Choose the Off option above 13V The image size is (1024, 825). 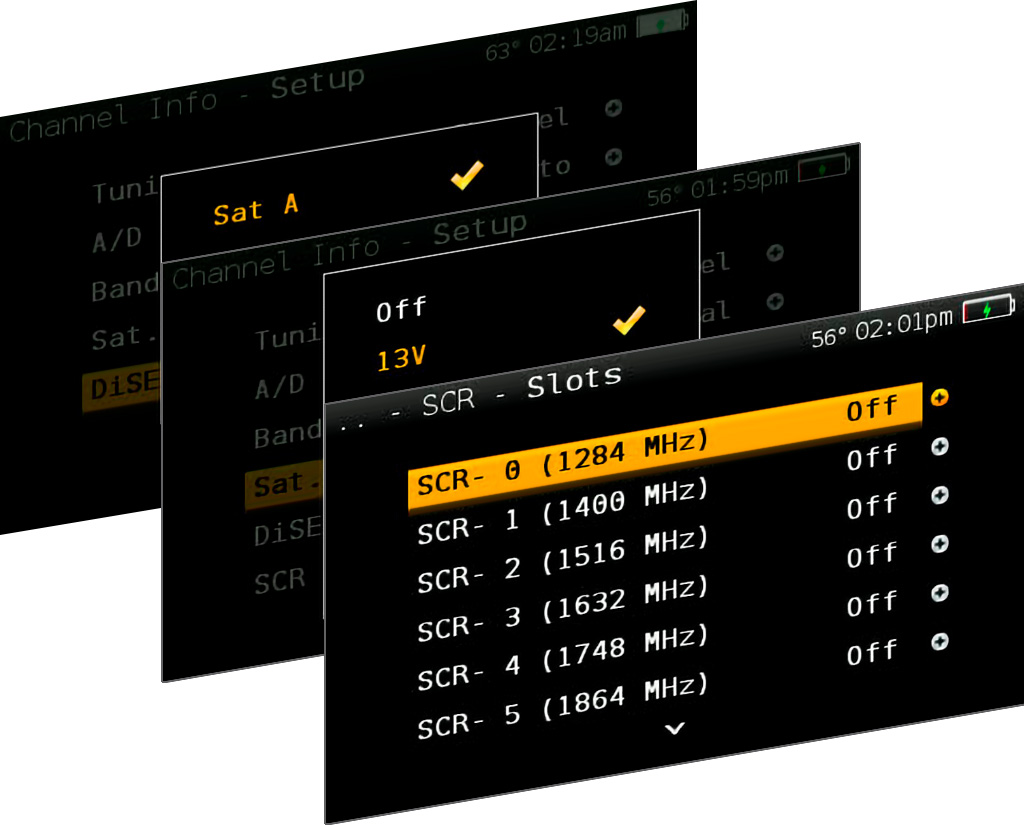tap(401, 311)
